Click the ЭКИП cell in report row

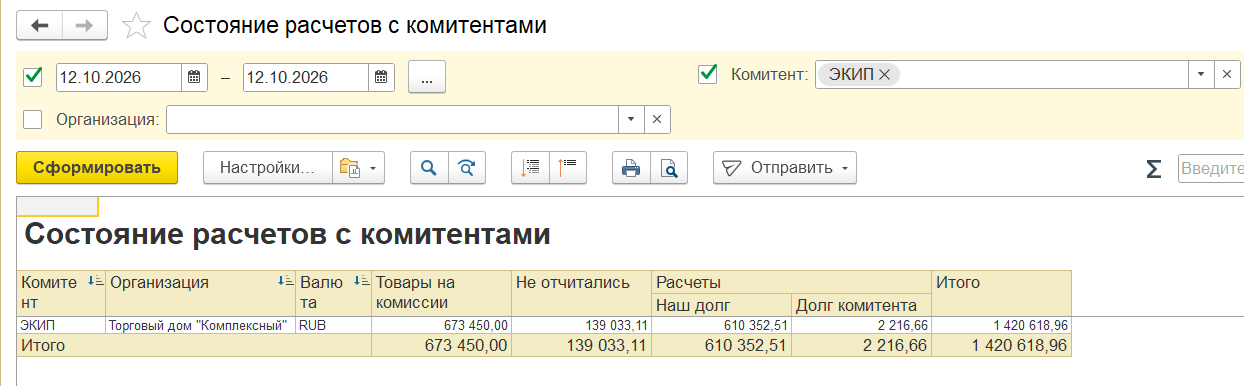click(62, 325)
